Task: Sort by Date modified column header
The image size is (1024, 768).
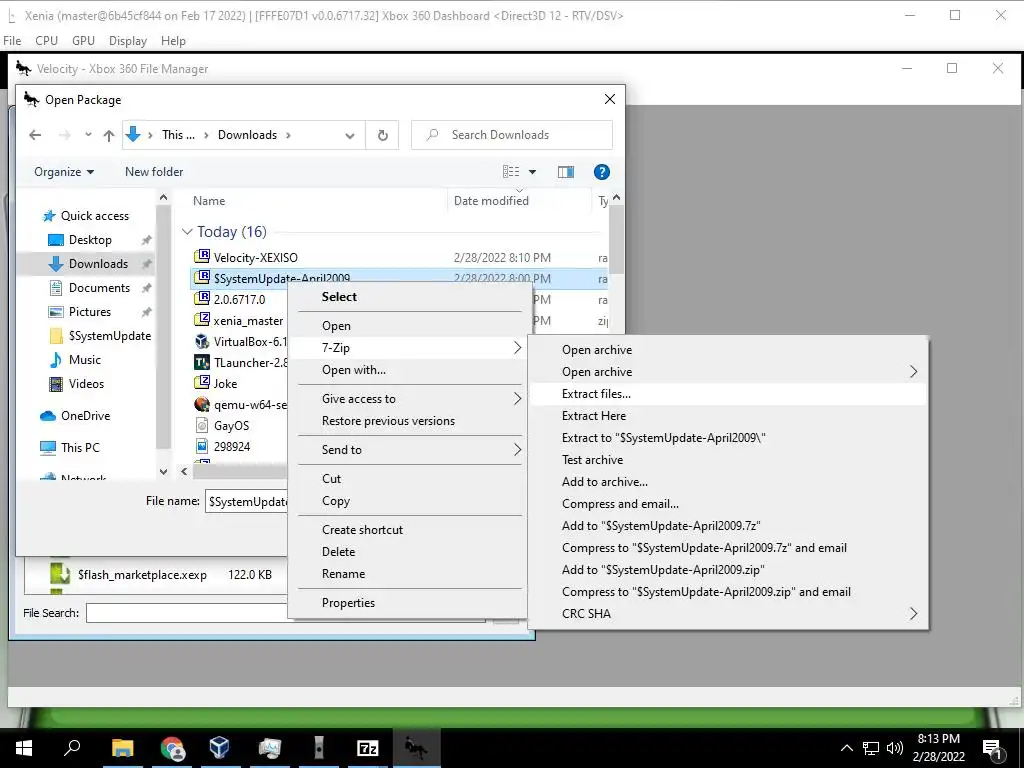Action: tap(491, 201)
